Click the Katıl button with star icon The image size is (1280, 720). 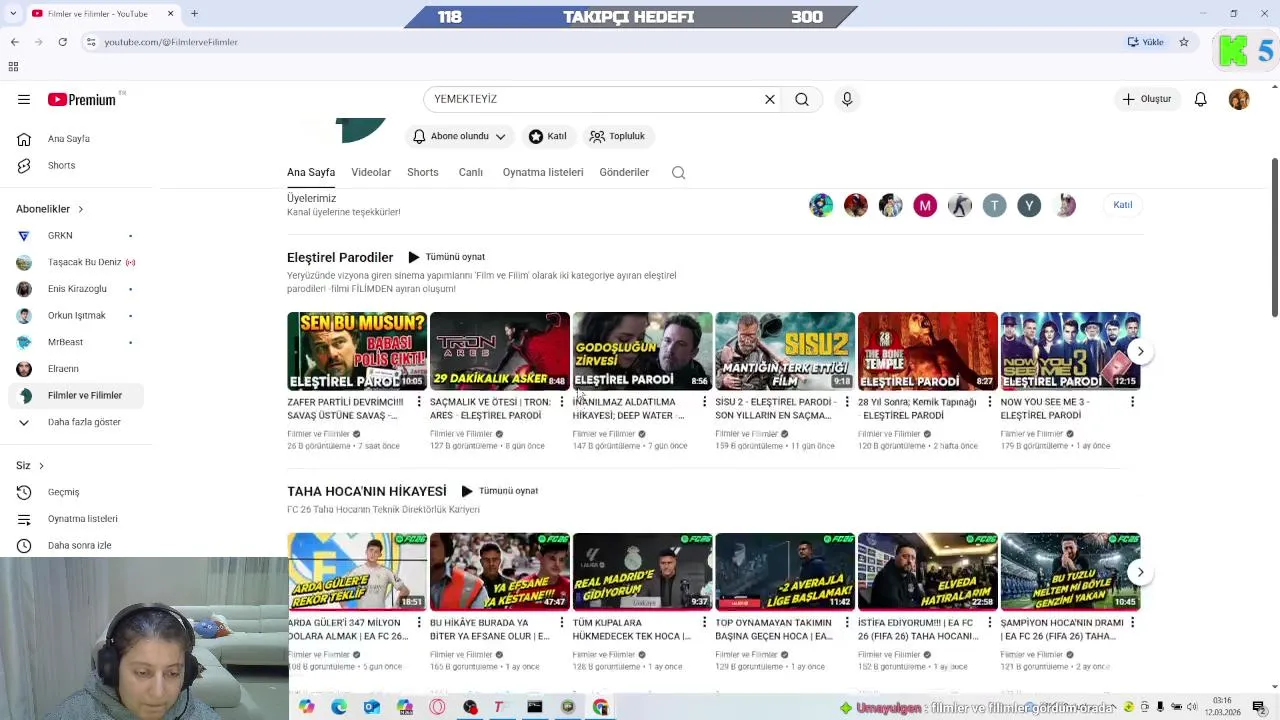click(x=548, y=136)
